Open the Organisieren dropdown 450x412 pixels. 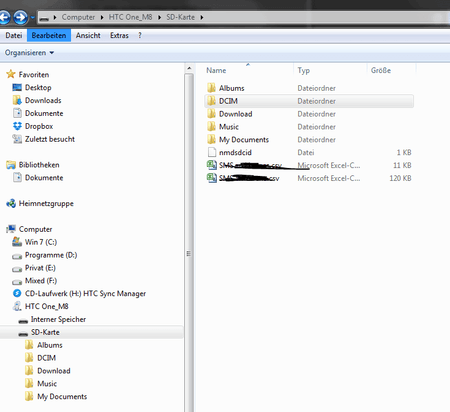point(29,53)
